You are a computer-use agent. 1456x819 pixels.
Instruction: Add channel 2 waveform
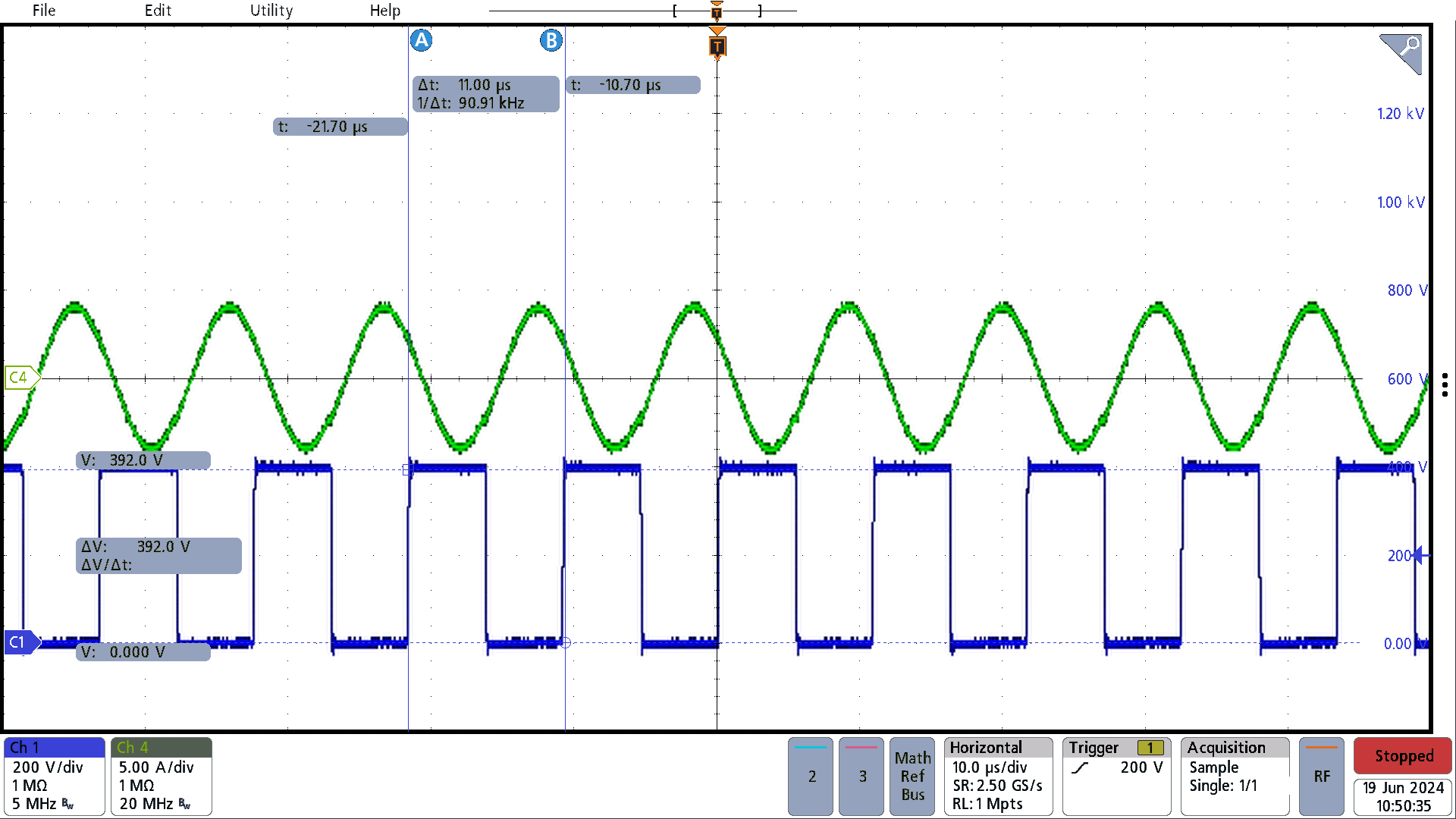pos(811,776)
